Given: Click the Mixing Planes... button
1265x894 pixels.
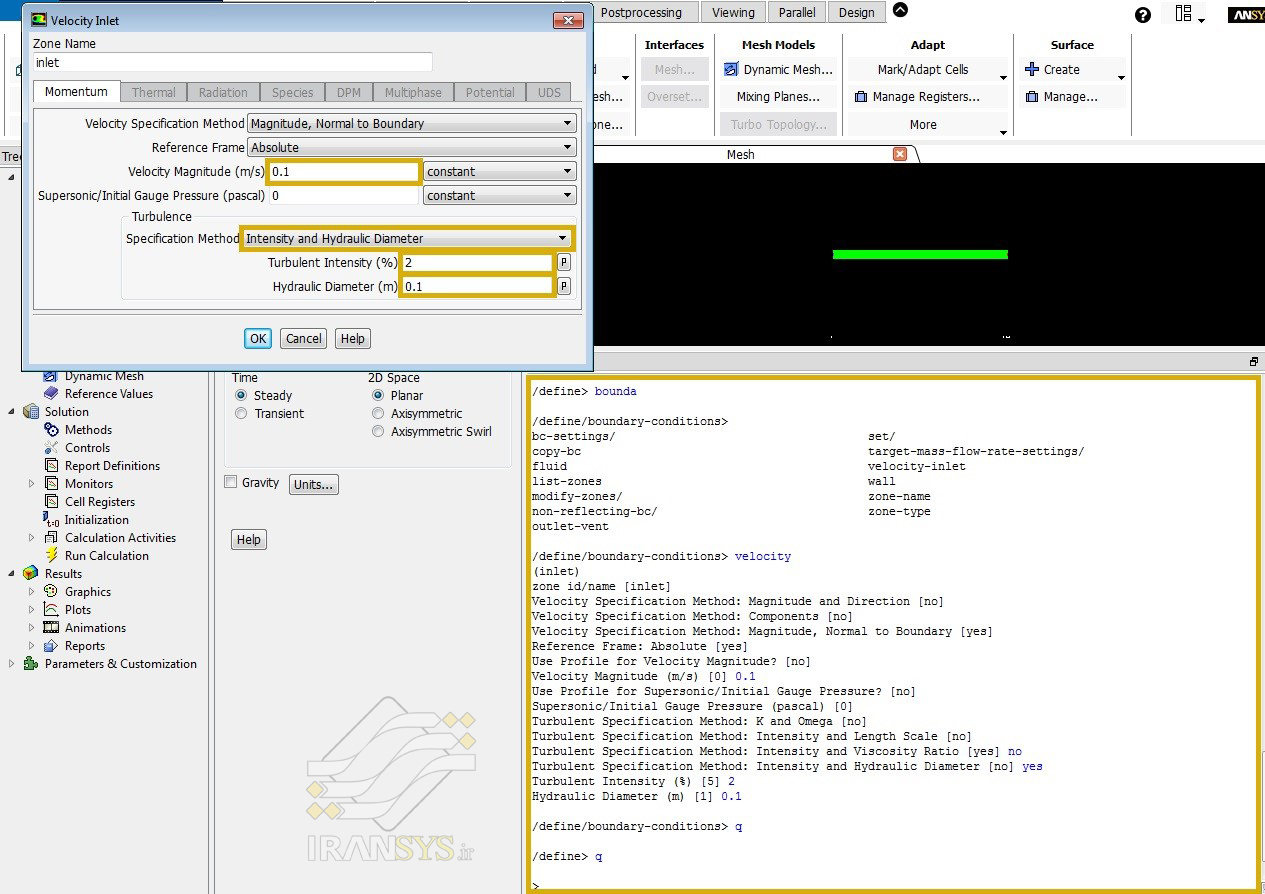Looking at the screenshot, I should pos(778,97).
